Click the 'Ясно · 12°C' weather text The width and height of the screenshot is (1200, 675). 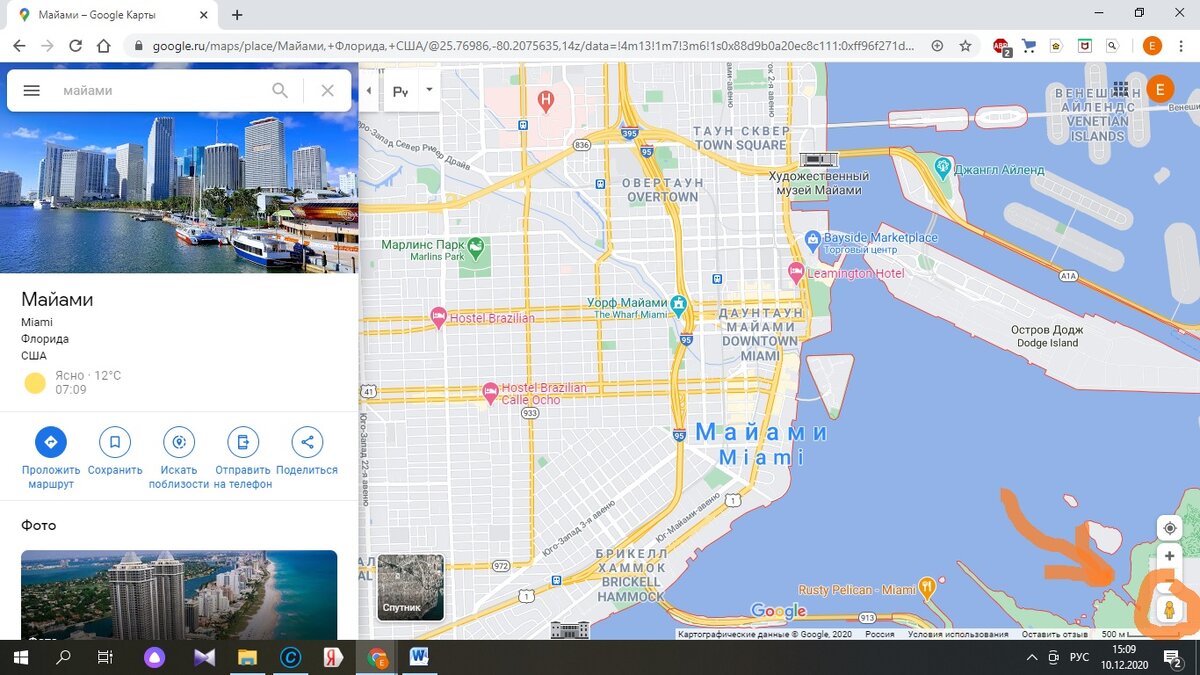(x=88, y=375)
